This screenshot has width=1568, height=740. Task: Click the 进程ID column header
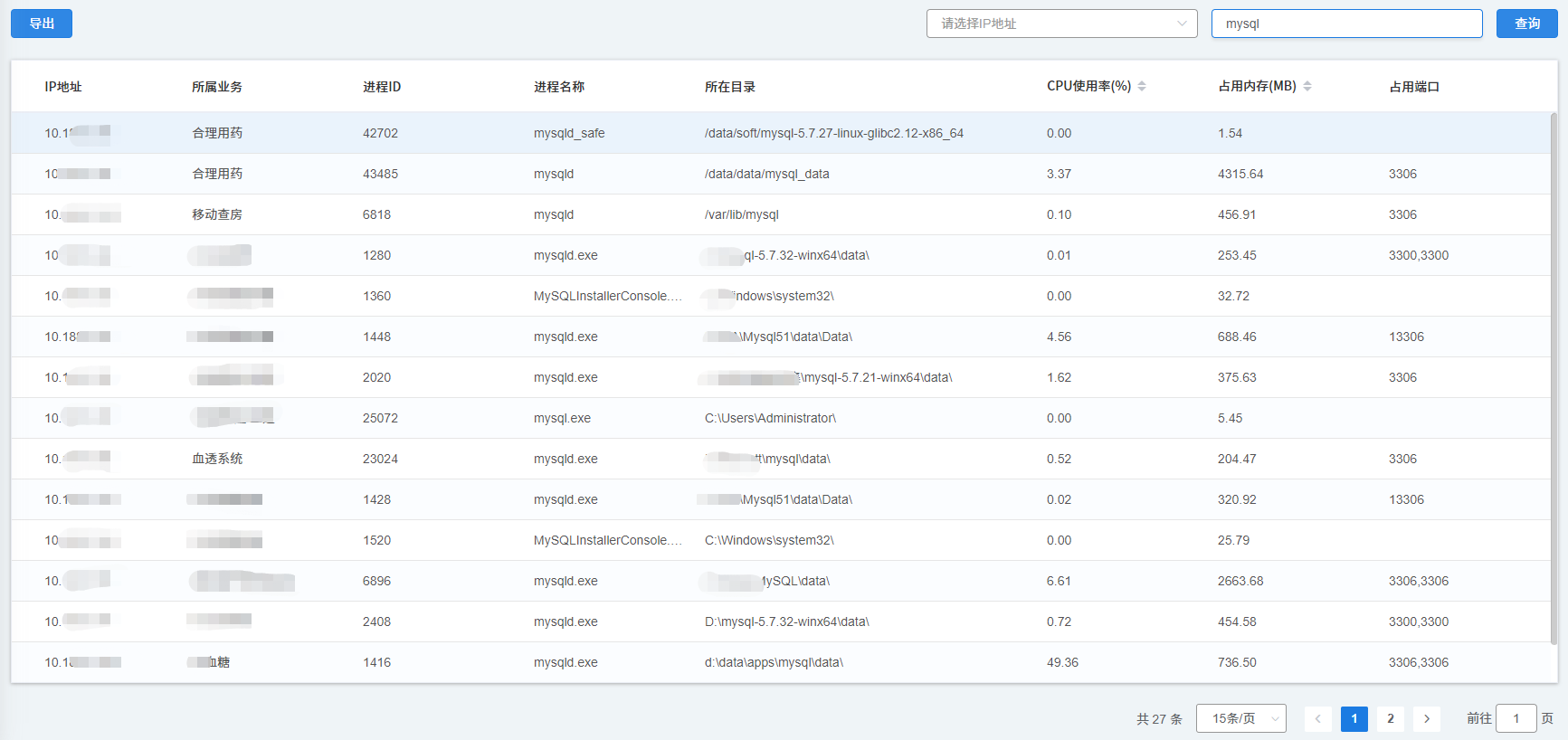(382, 87)
